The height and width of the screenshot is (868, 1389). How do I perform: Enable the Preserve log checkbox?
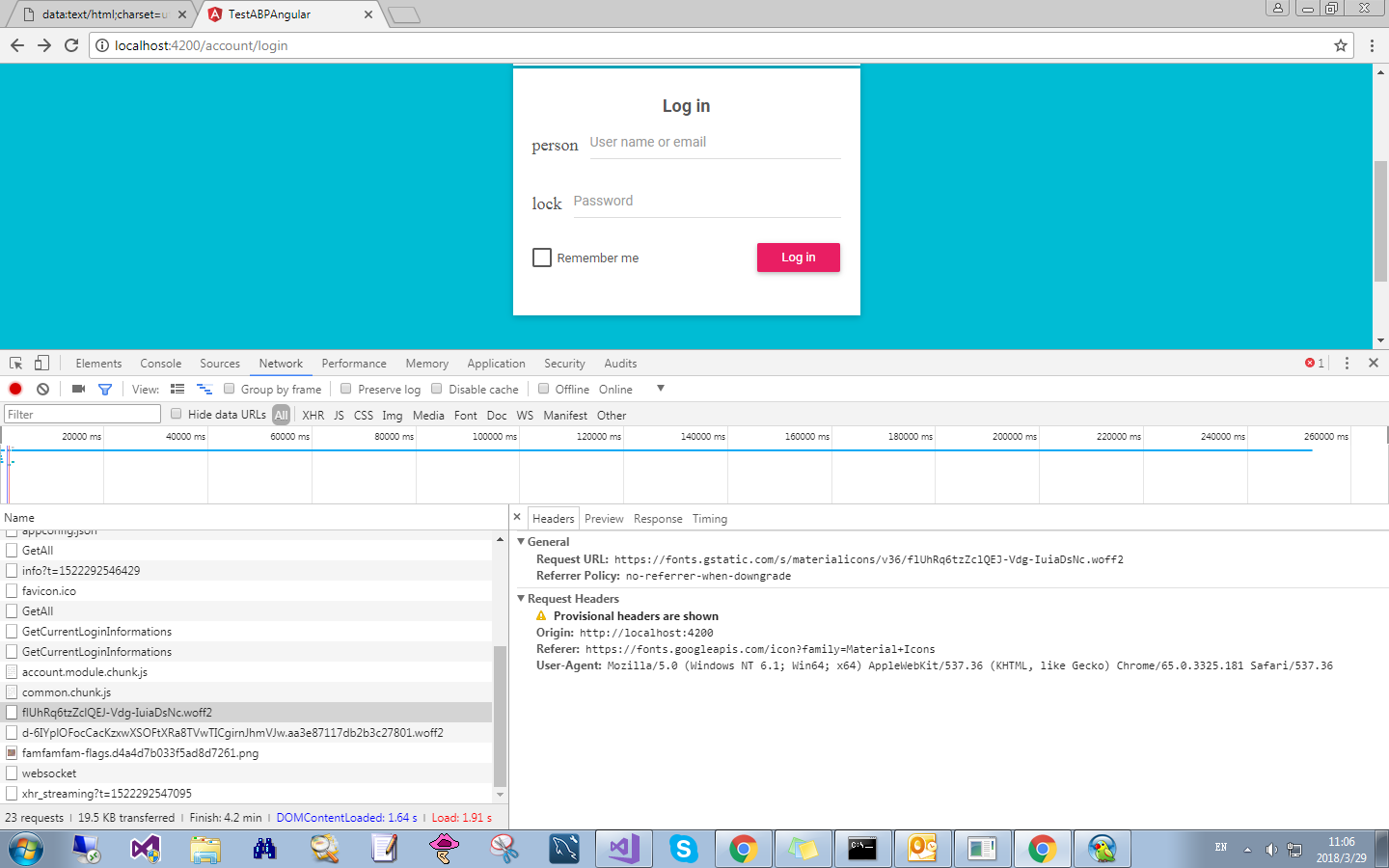(345, 388)
